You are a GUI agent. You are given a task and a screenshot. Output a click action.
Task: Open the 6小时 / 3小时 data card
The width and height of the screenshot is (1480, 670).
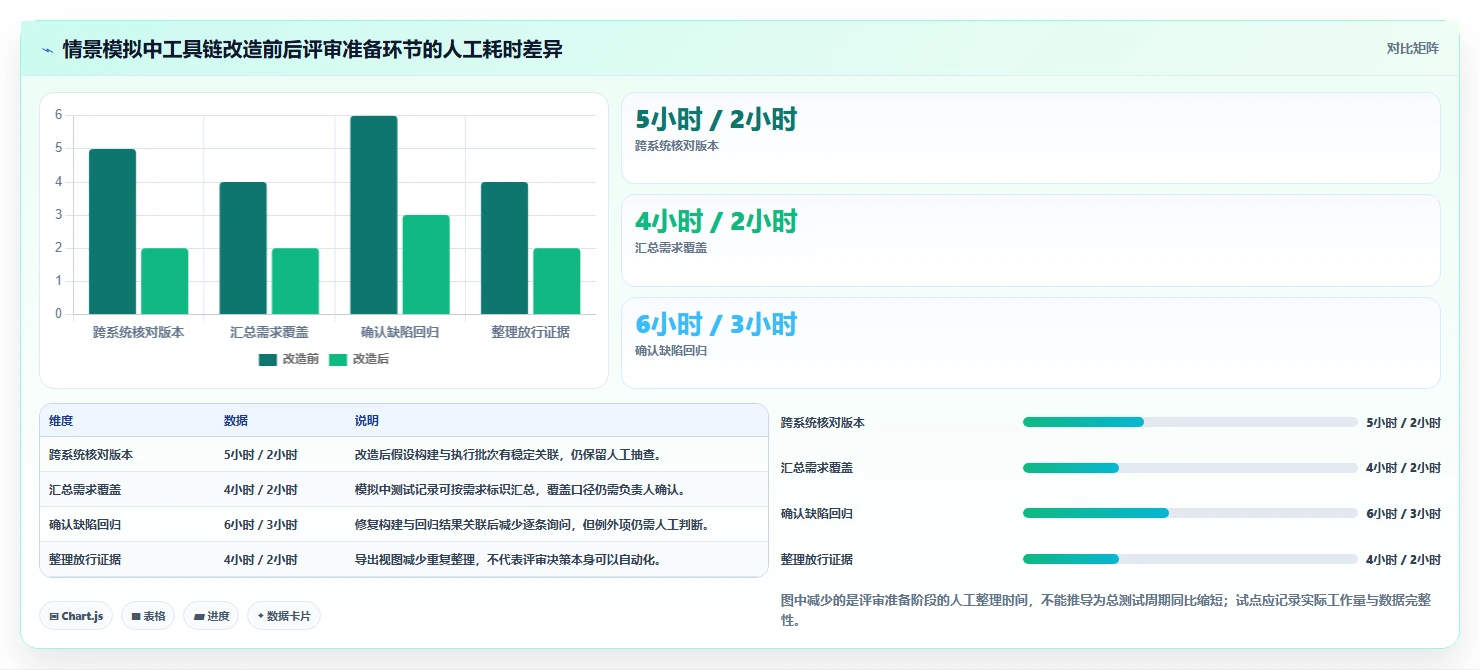[x=1030, y=343]
